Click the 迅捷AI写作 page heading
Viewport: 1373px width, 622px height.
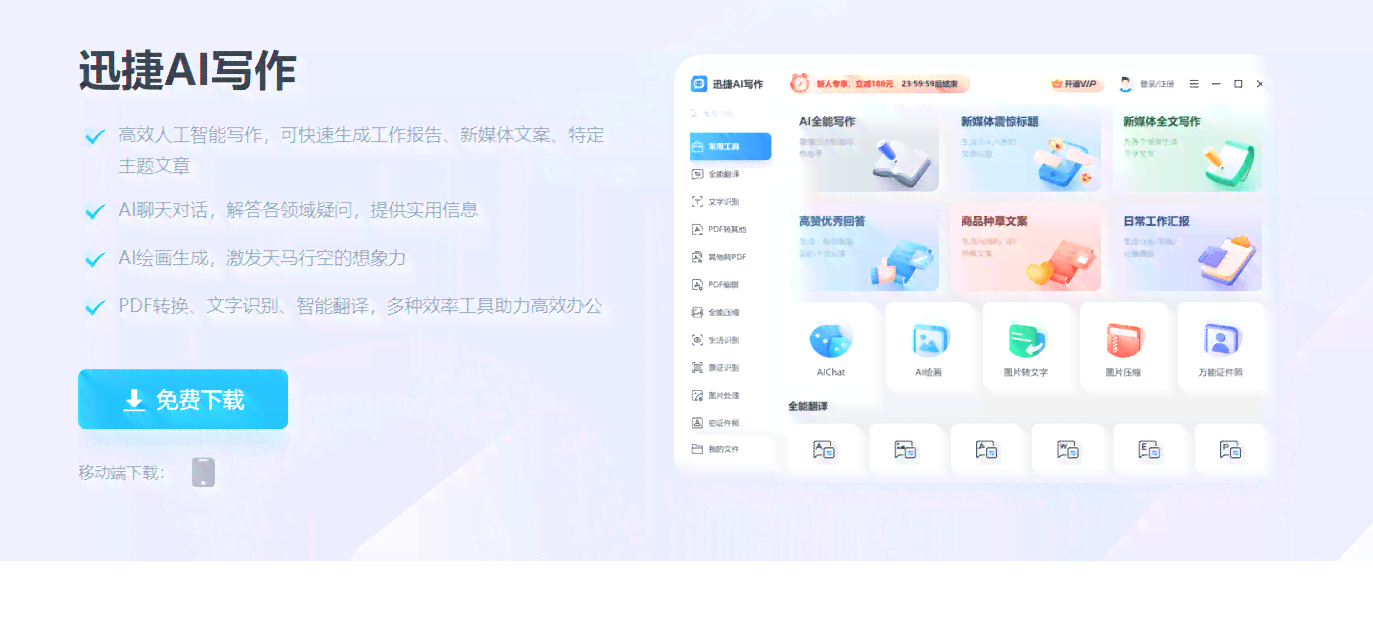click(x=187, y=72)
